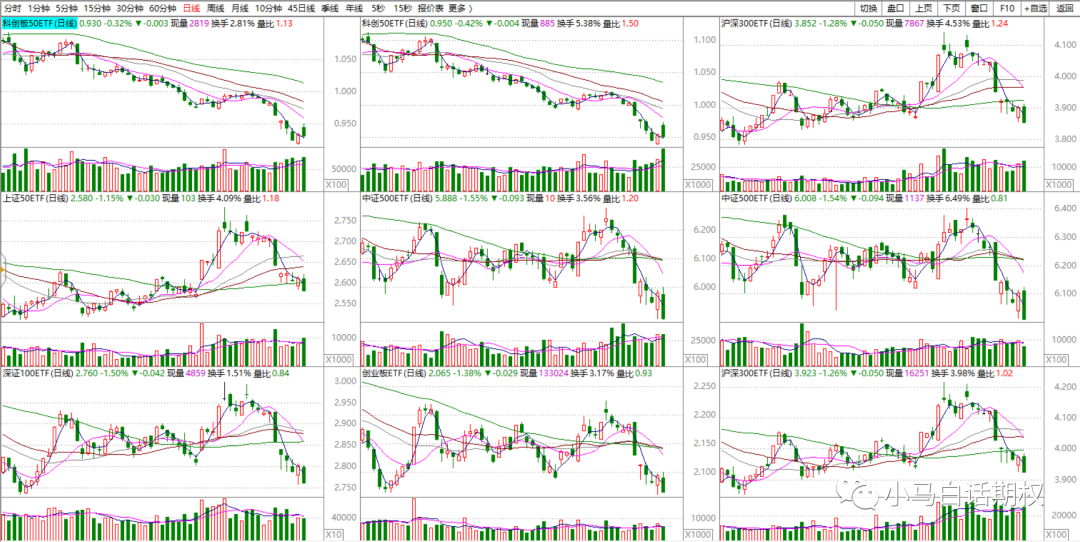Choose the 周线 weekly period

pyautogui.click(x=215, y=8)
